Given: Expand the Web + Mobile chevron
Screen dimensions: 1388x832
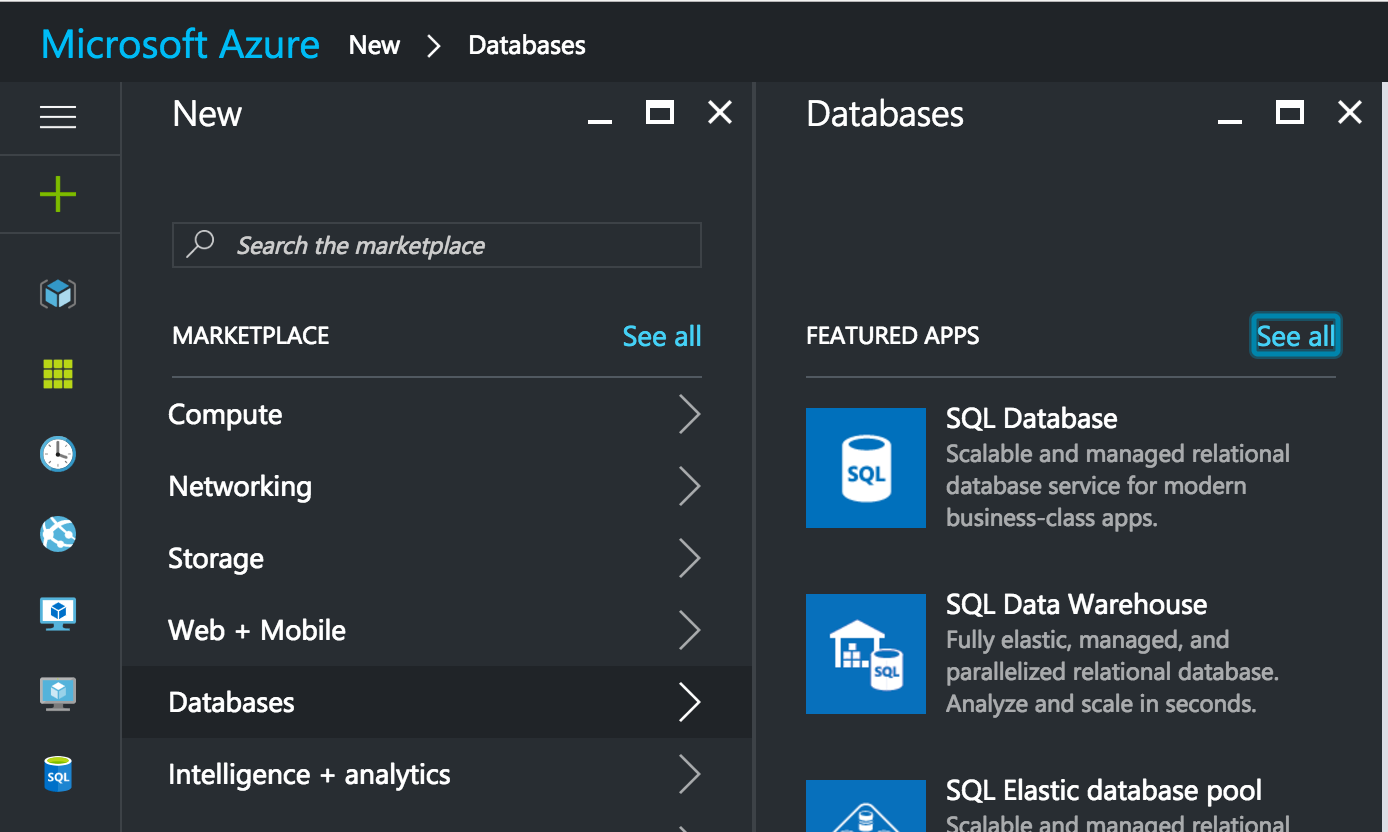Looking at the screenshot, I should [x=689, y=630].
